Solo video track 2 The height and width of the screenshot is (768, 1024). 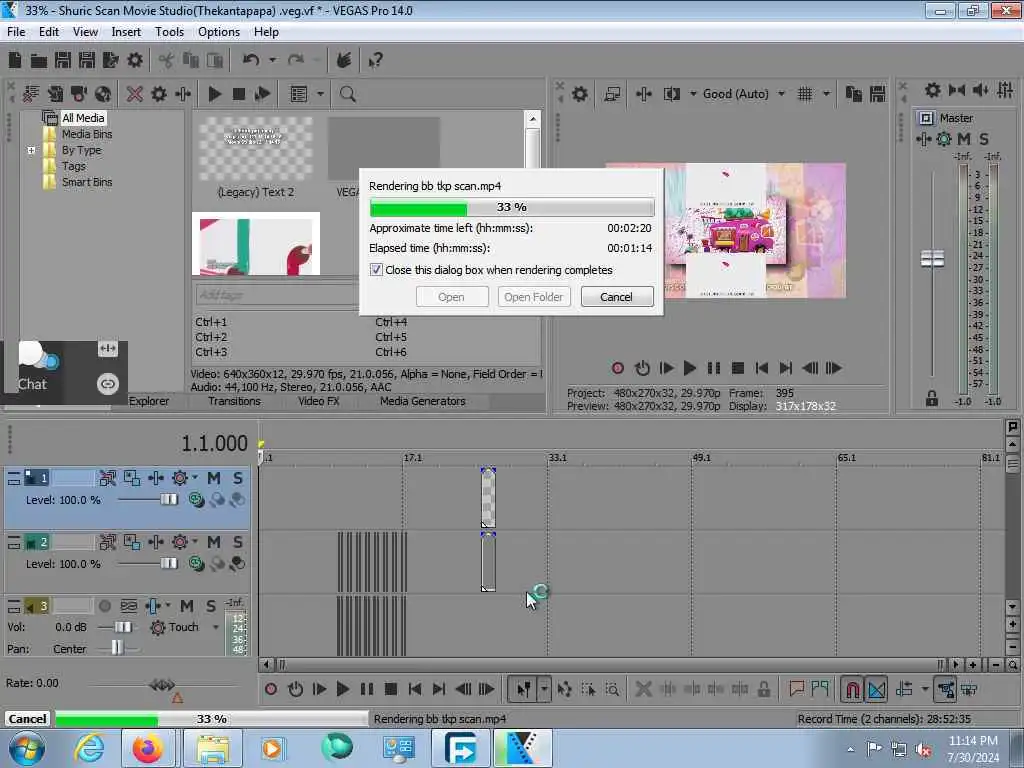point(238,543)
